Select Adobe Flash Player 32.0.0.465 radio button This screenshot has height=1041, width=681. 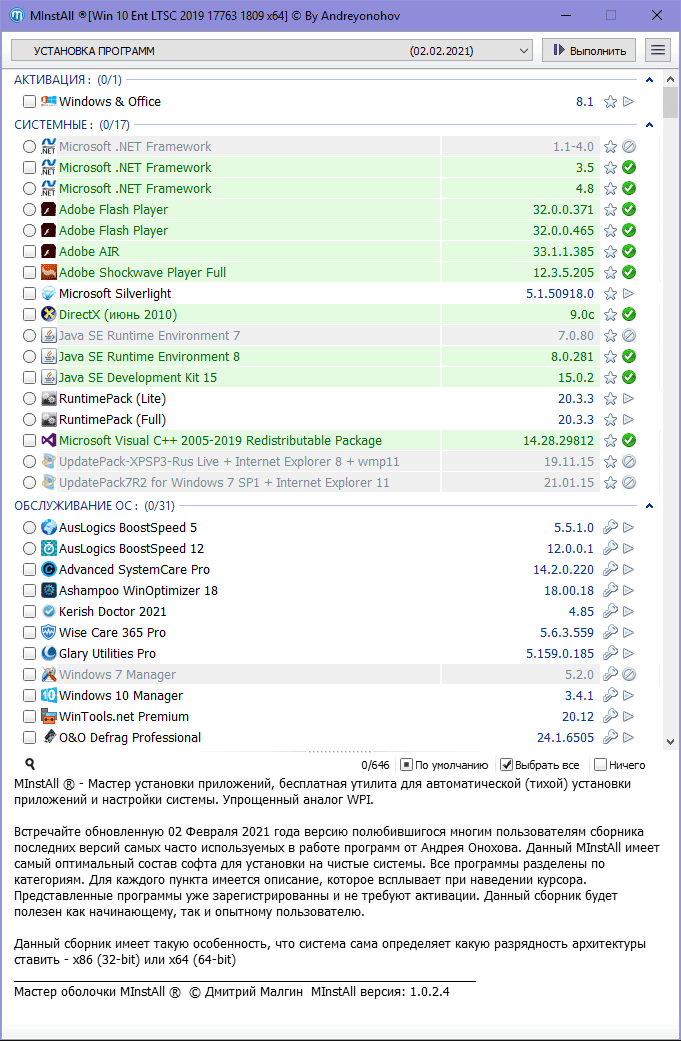(x=29, y=230)
